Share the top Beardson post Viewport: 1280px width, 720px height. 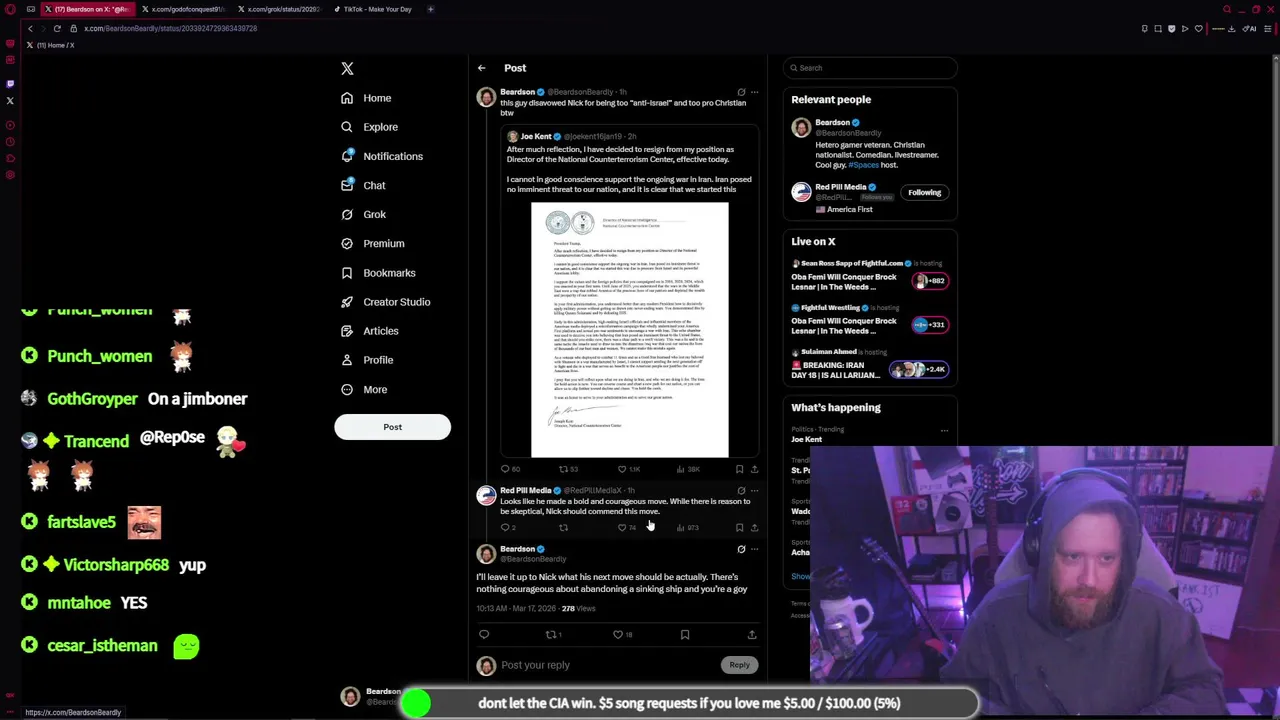click(x=754, y=468)
